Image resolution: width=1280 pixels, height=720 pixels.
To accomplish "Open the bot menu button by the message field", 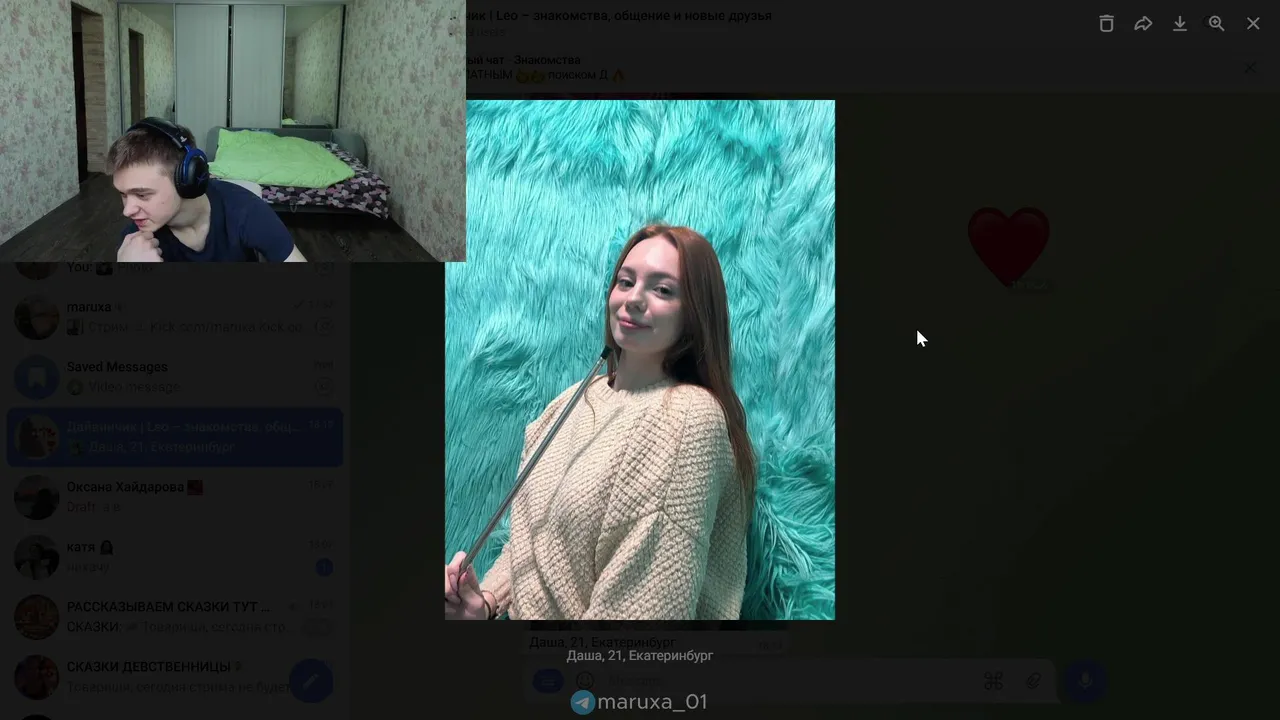I will tap(547, 682).
